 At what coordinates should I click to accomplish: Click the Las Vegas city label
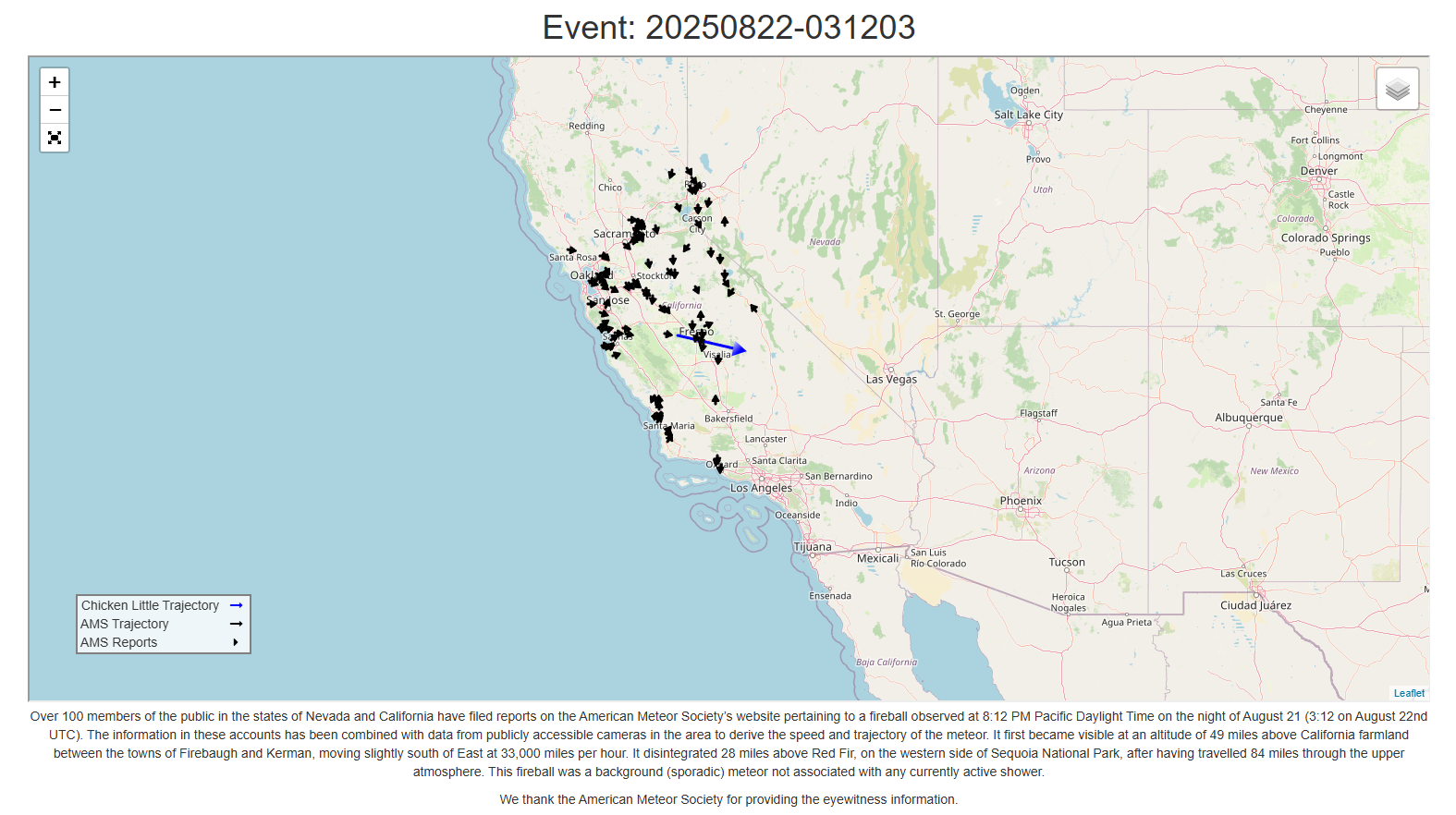(x=891, y=379)
